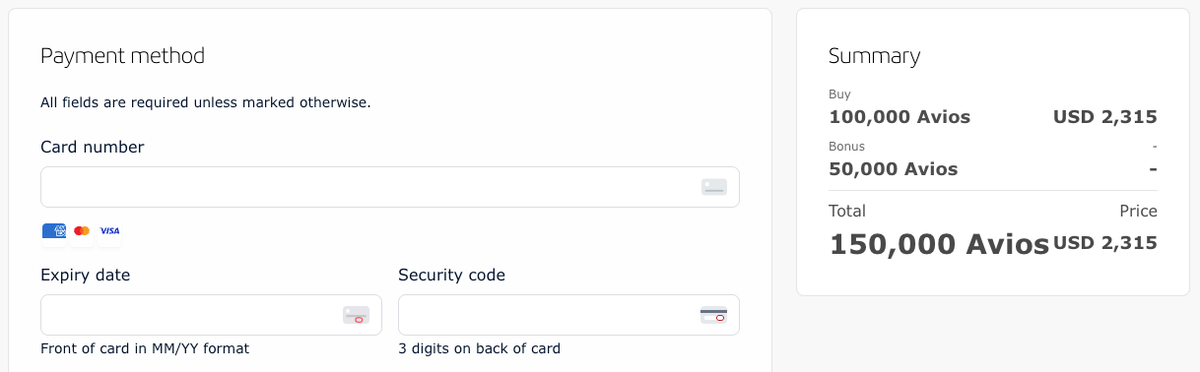Click the Visa card logo
The width and height of the screenshot is (1200, 372).
(110, 231)
